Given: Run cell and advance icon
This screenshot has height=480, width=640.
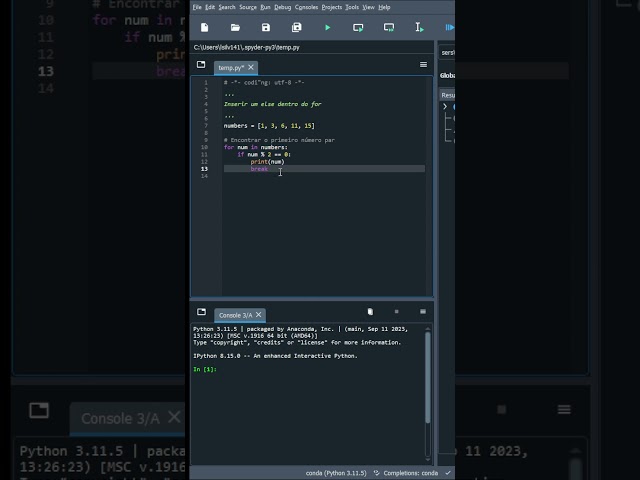Looking at the screenshot, I should 389,27.
